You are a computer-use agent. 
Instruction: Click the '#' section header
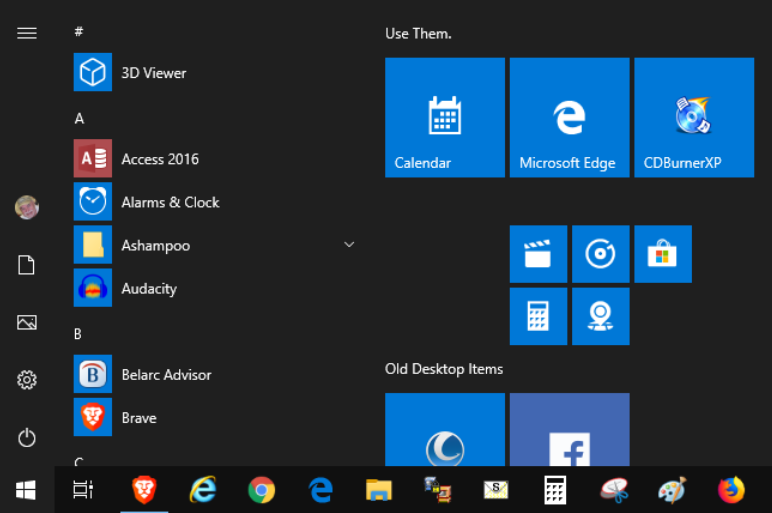pyautogui.click(x=79, y=32)
